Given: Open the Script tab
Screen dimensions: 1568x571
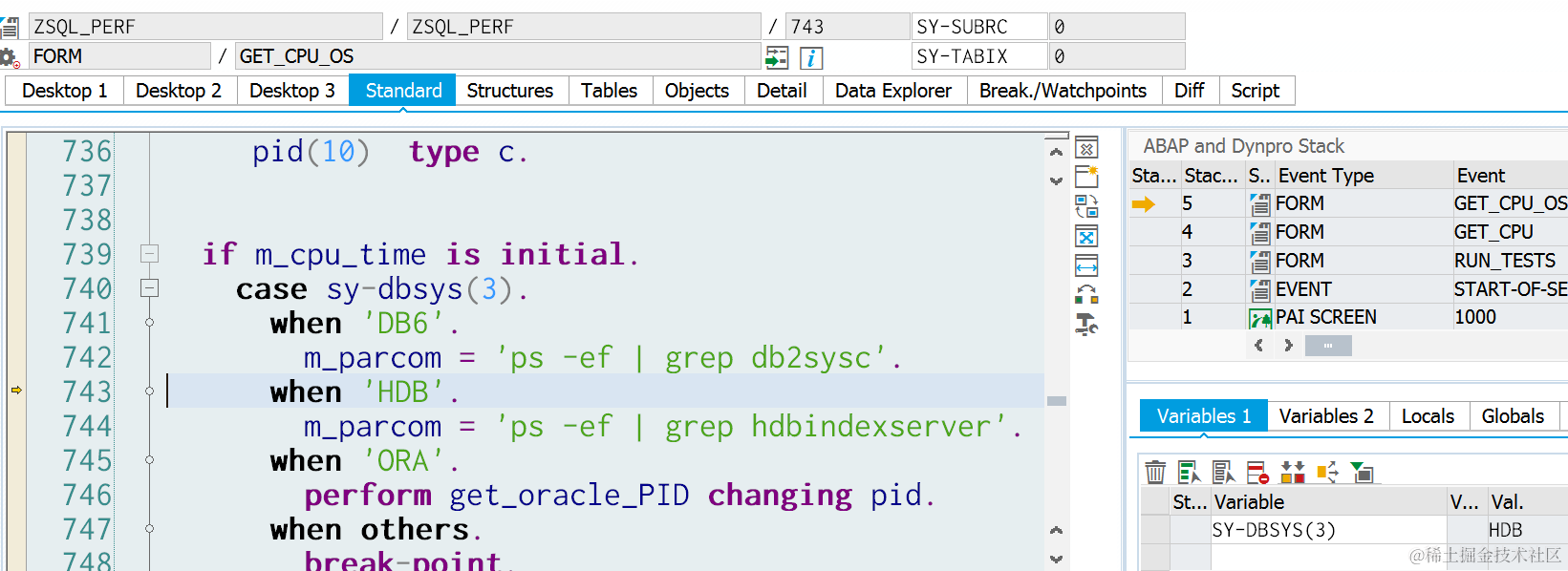Looking at the screenshot, I should coord(1256,91).
